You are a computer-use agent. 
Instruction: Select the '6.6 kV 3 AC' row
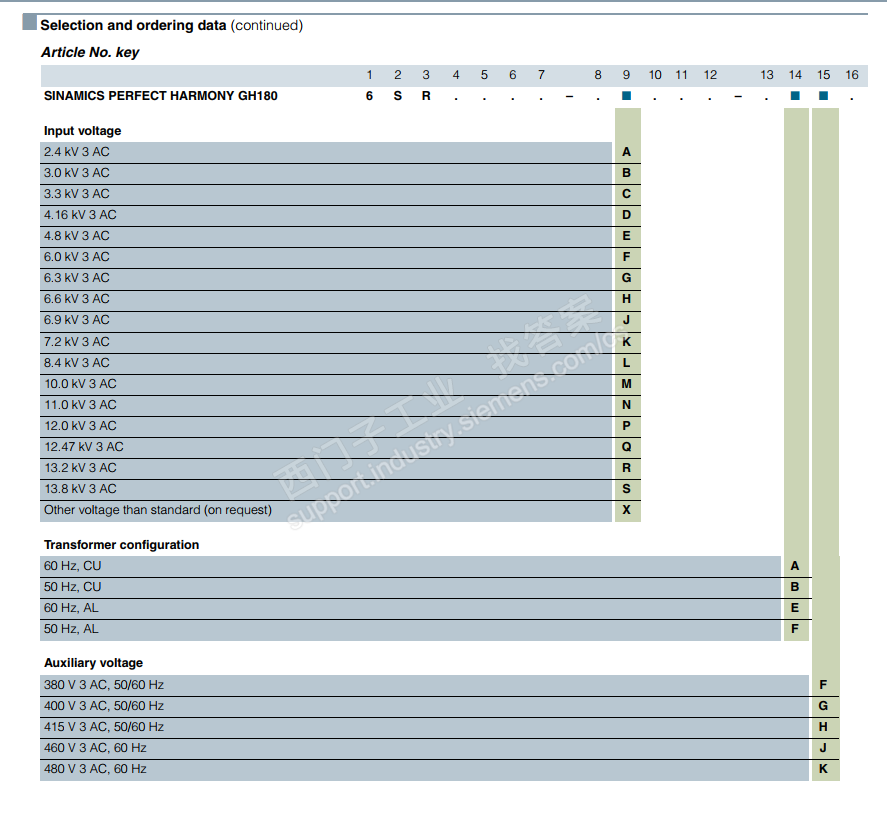[326, 300]
